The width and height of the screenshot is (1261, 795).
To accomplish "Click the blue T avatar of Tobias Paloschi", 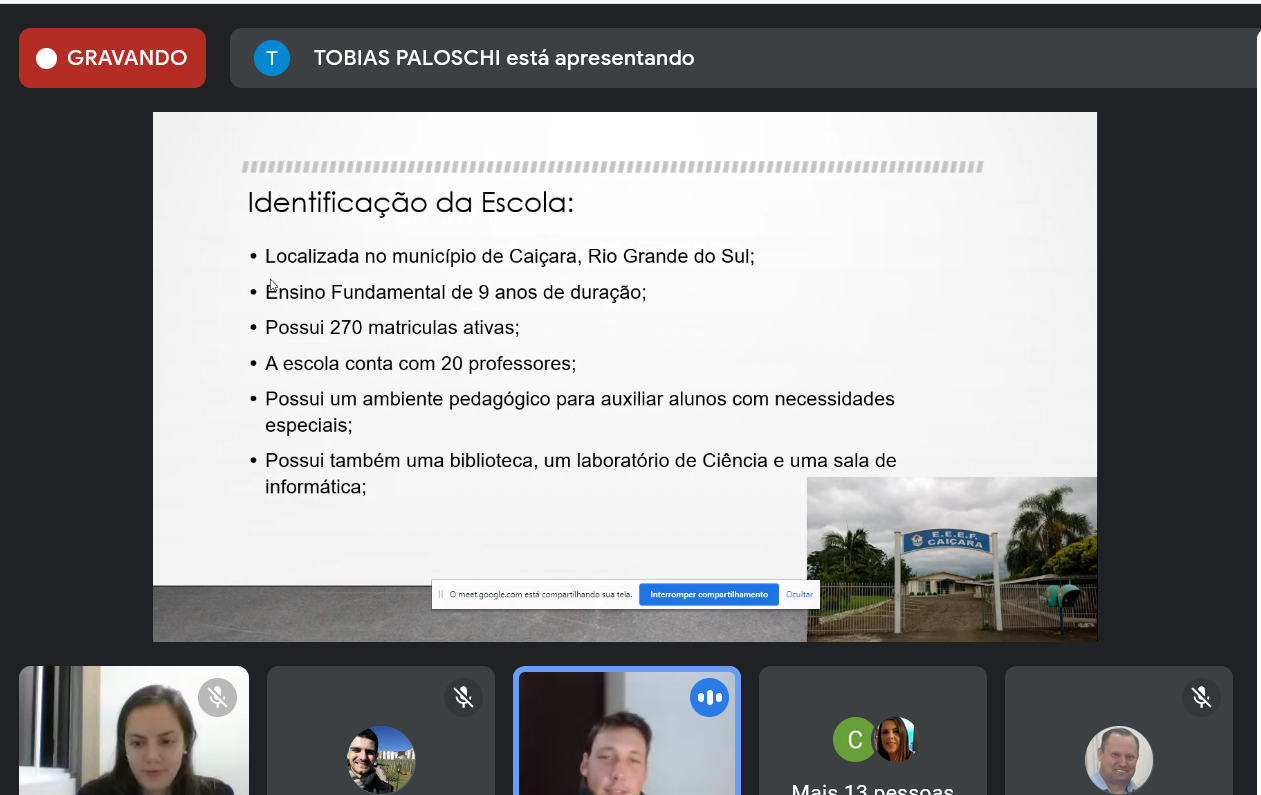I will pos(271,58).
